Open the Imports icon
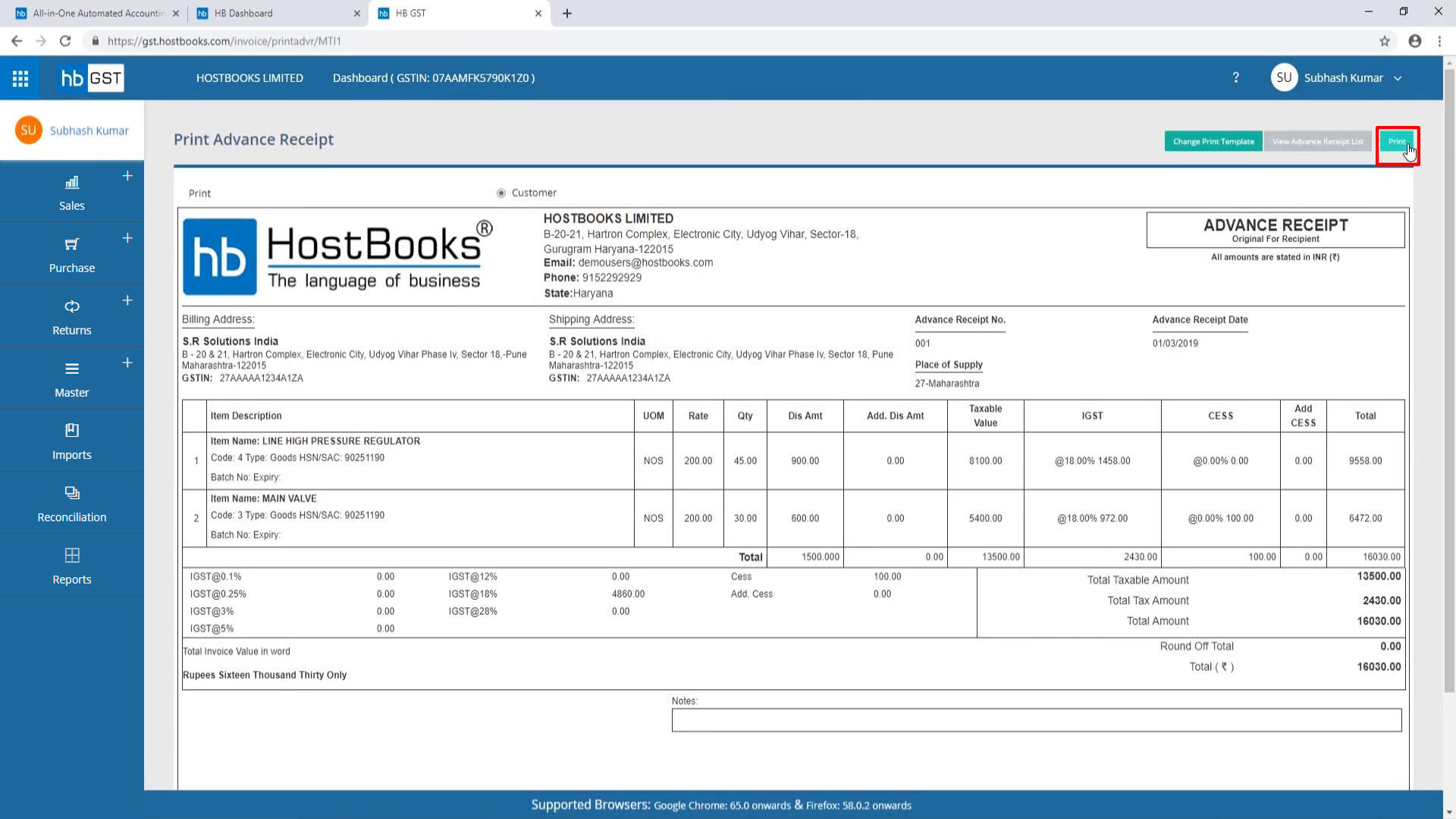The height and width of the screenshot is (819, 1456). [x=72, y=431]
